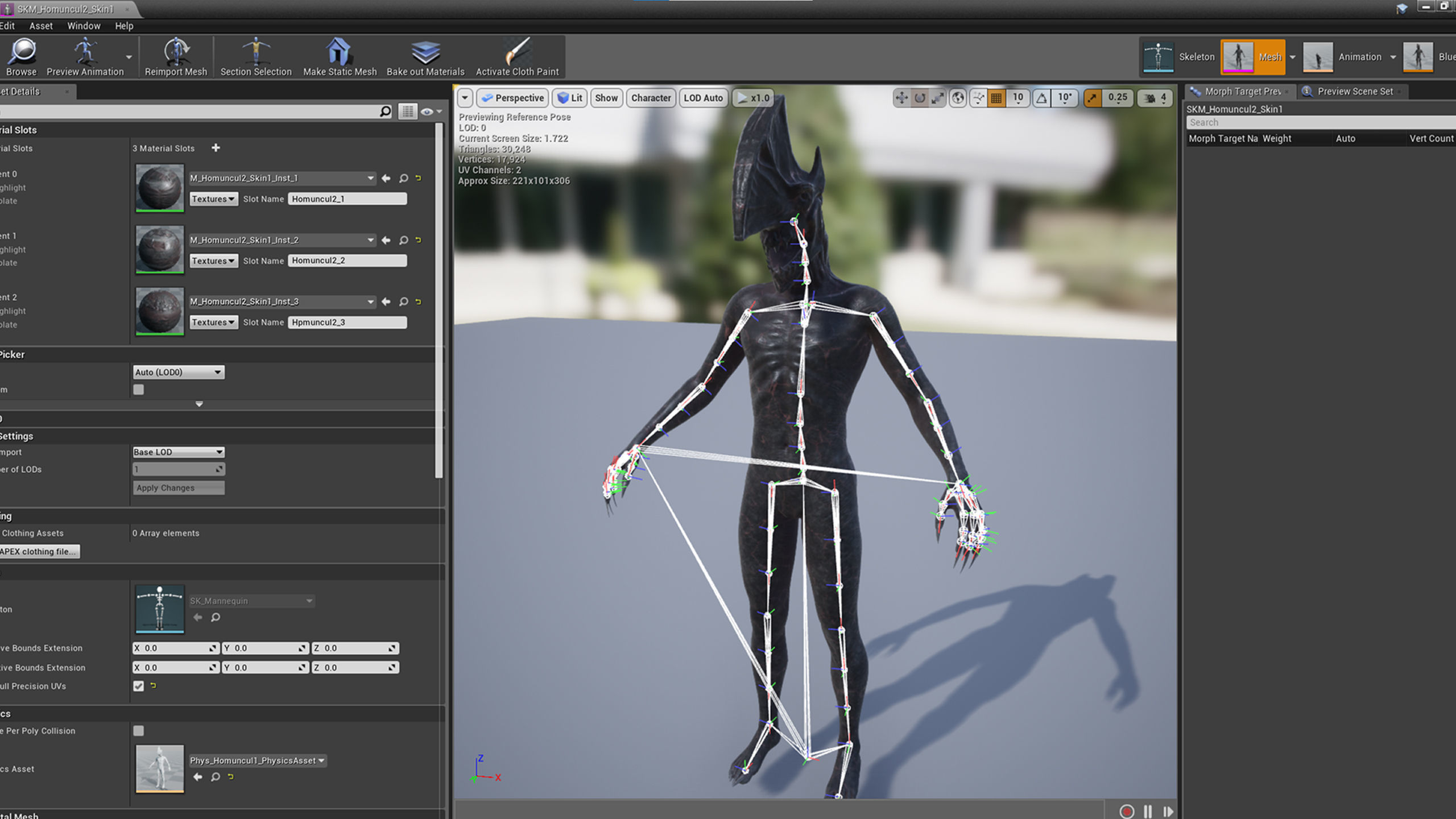Click the SK_Mannequin skeleton thumbnail
This screenshot has height=819, width=1456.
pos(160,609)
